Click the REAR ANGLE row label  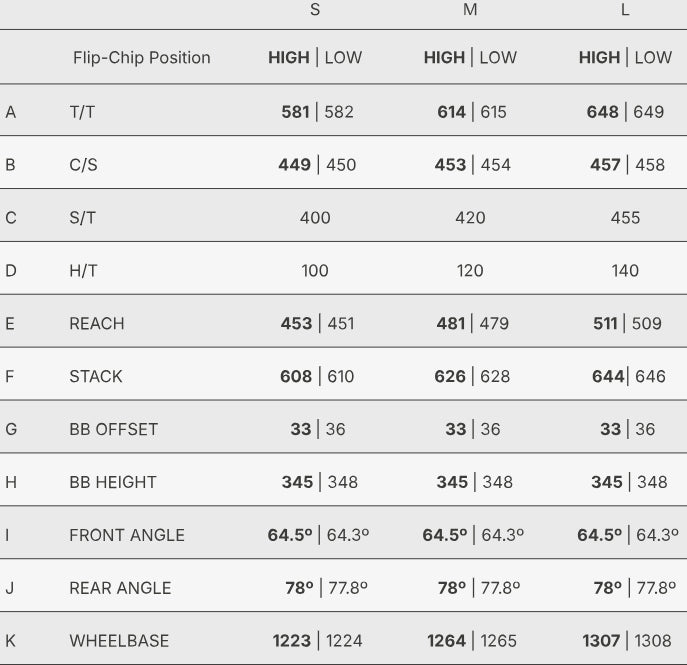(x=120, y=589)
